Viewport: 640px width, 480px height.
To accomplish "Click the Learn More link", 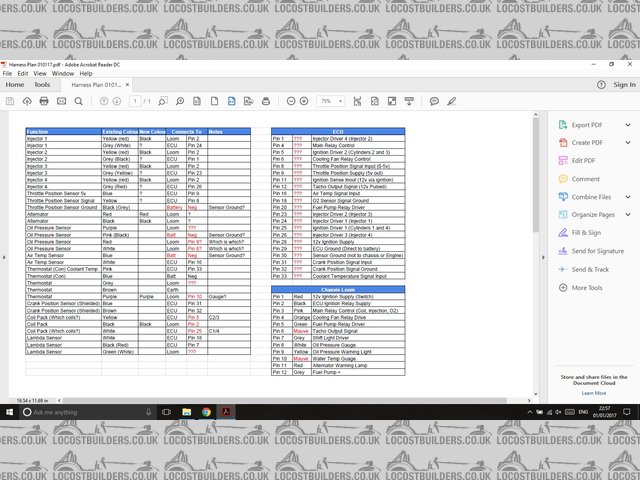I will [x=594, y=393].
